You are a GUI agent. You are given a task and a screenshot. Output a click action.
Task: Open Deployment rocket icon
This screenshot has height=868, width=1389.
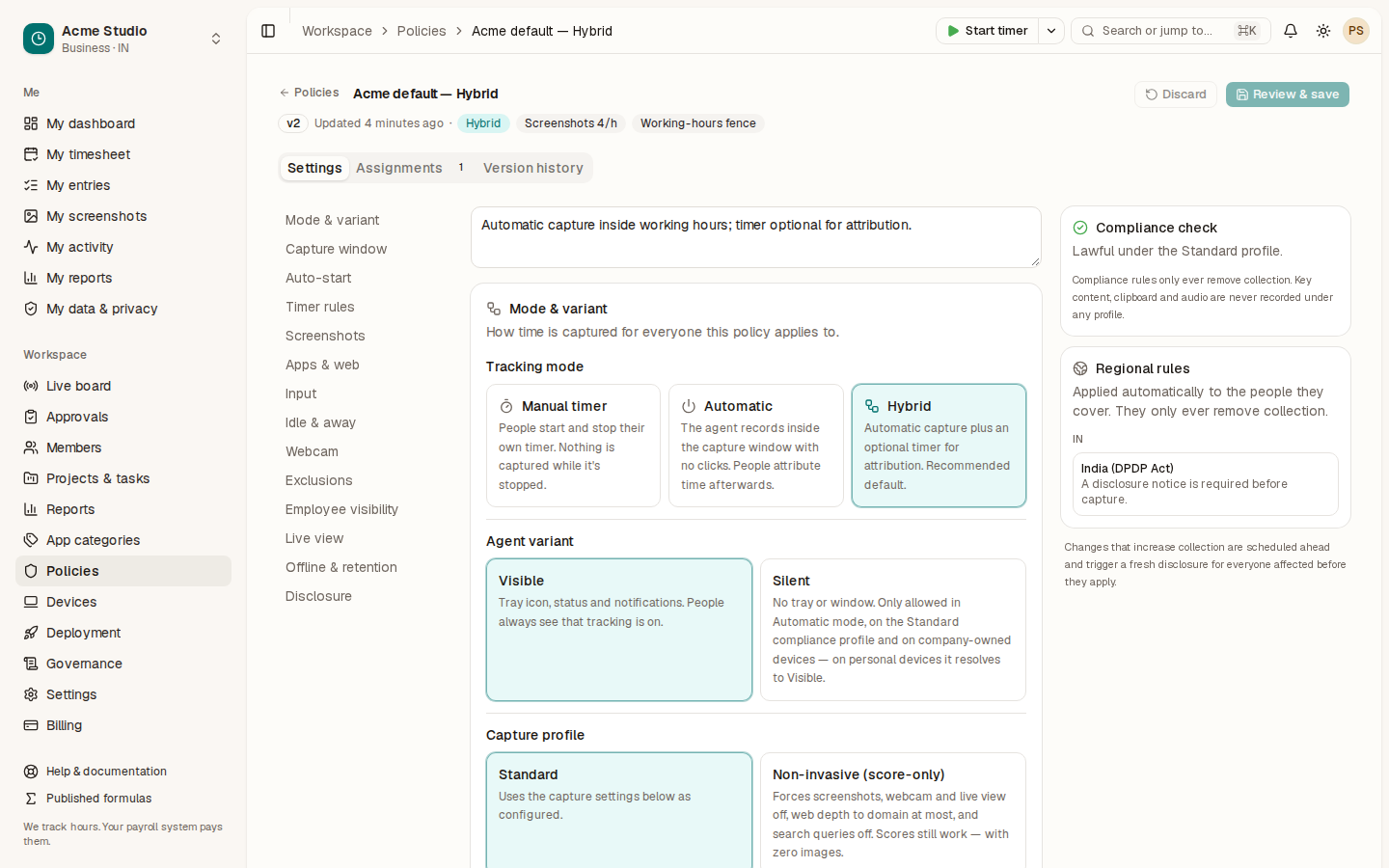31,633
